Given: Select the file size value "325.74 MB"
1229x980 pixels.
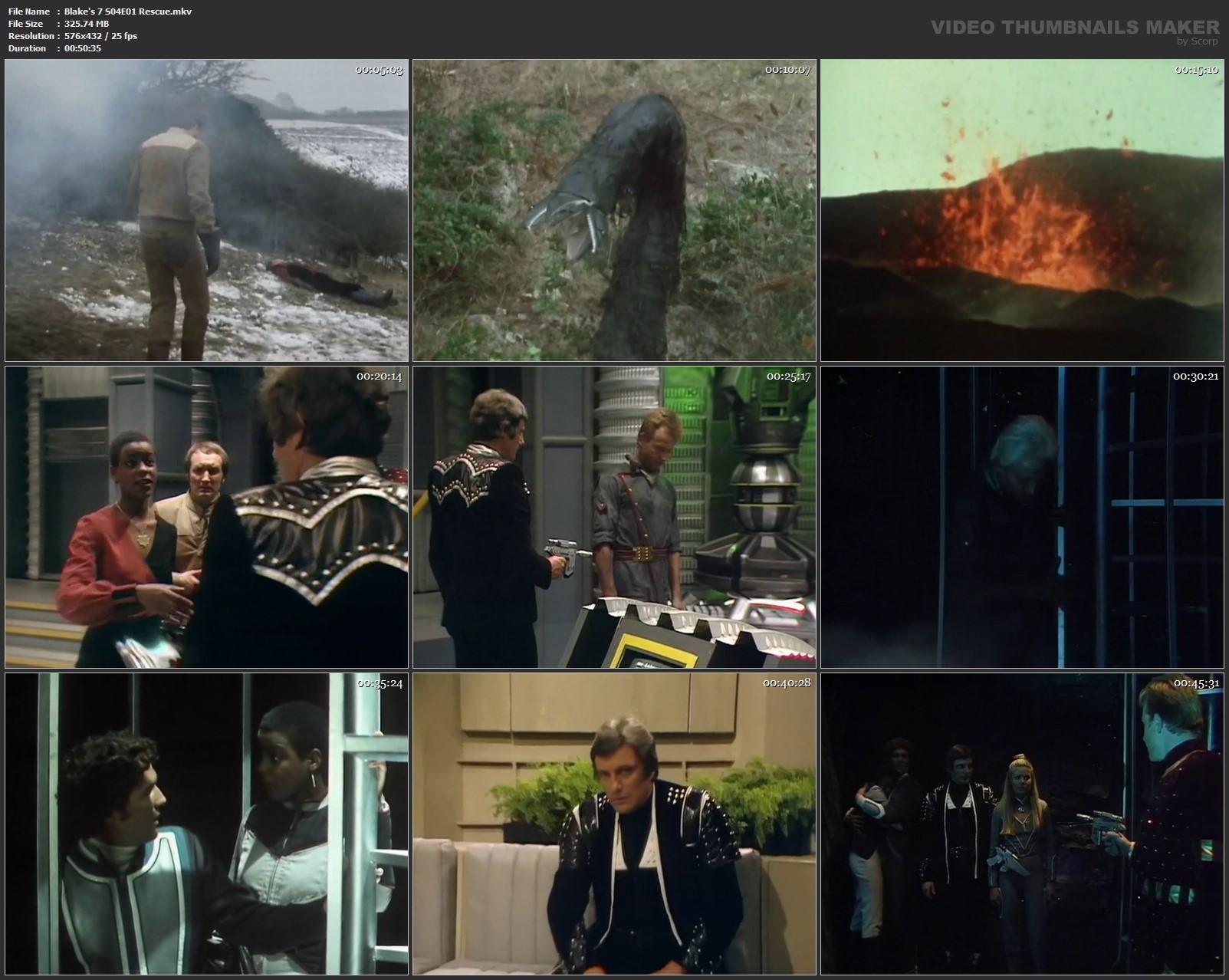Looking at the screenshot, I should pyautogui.click(x=87, y=24).
